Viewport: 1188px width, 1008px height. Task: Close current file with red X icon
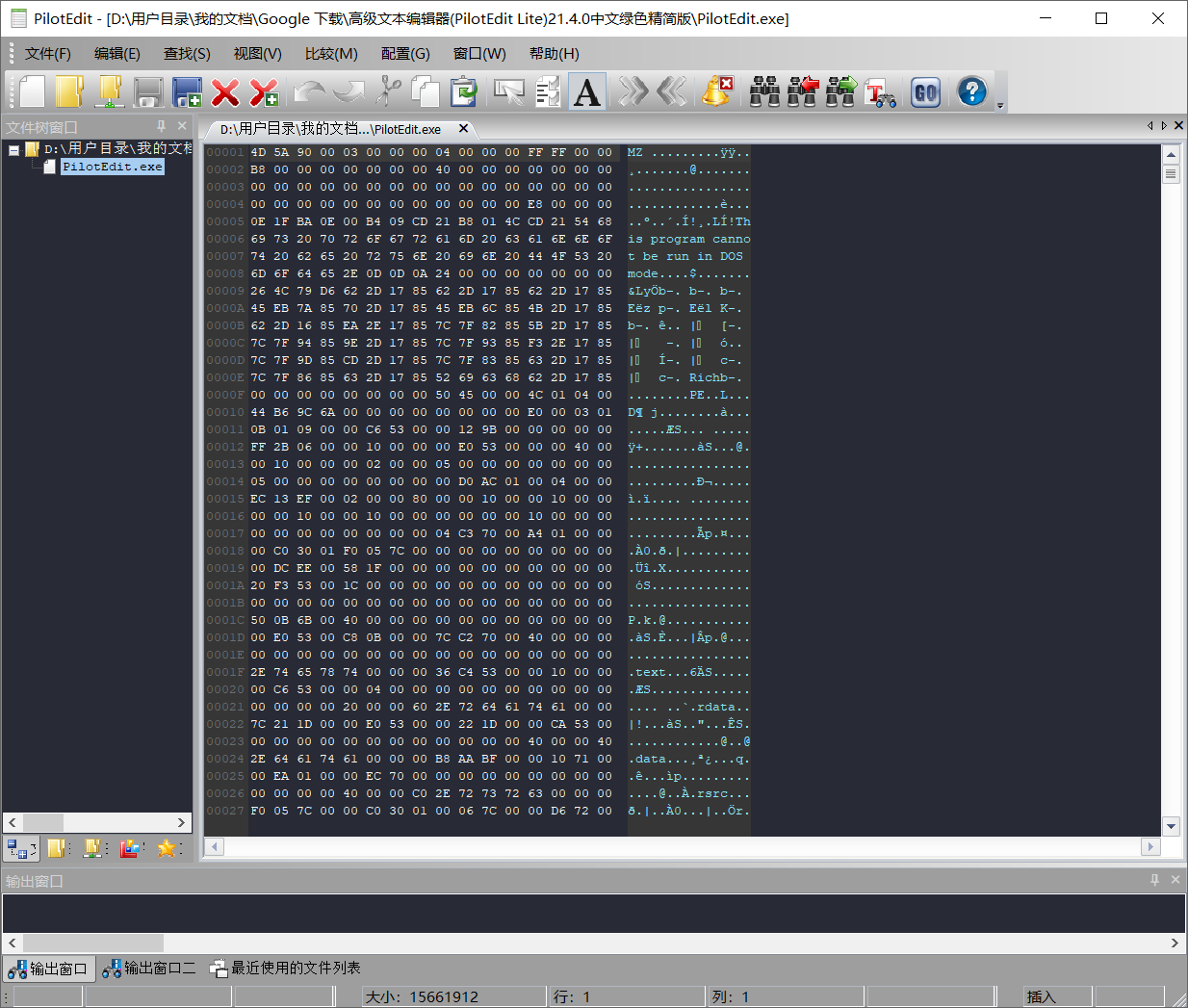(x=225, y=91)
